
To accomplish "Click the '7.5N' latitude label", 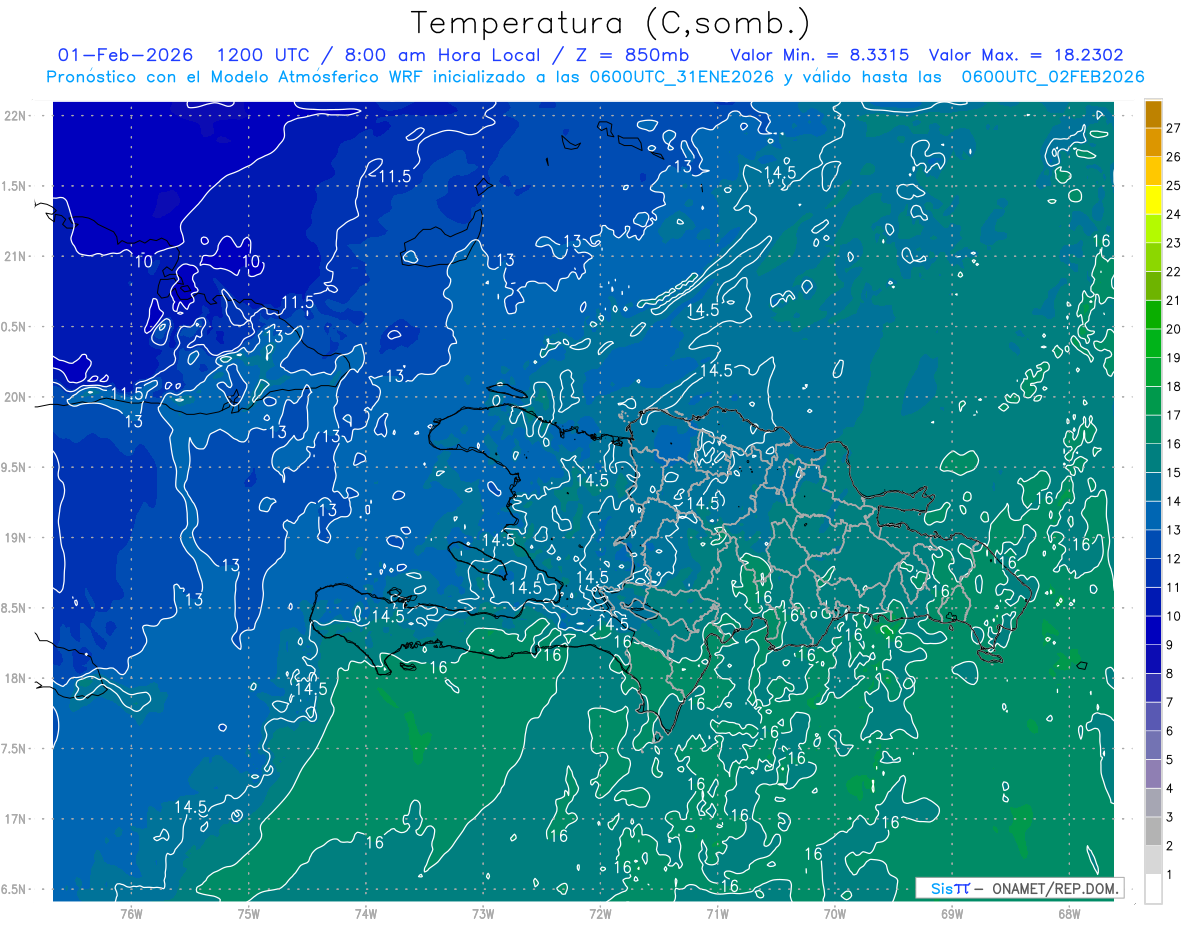I will [x=15, y=748].
